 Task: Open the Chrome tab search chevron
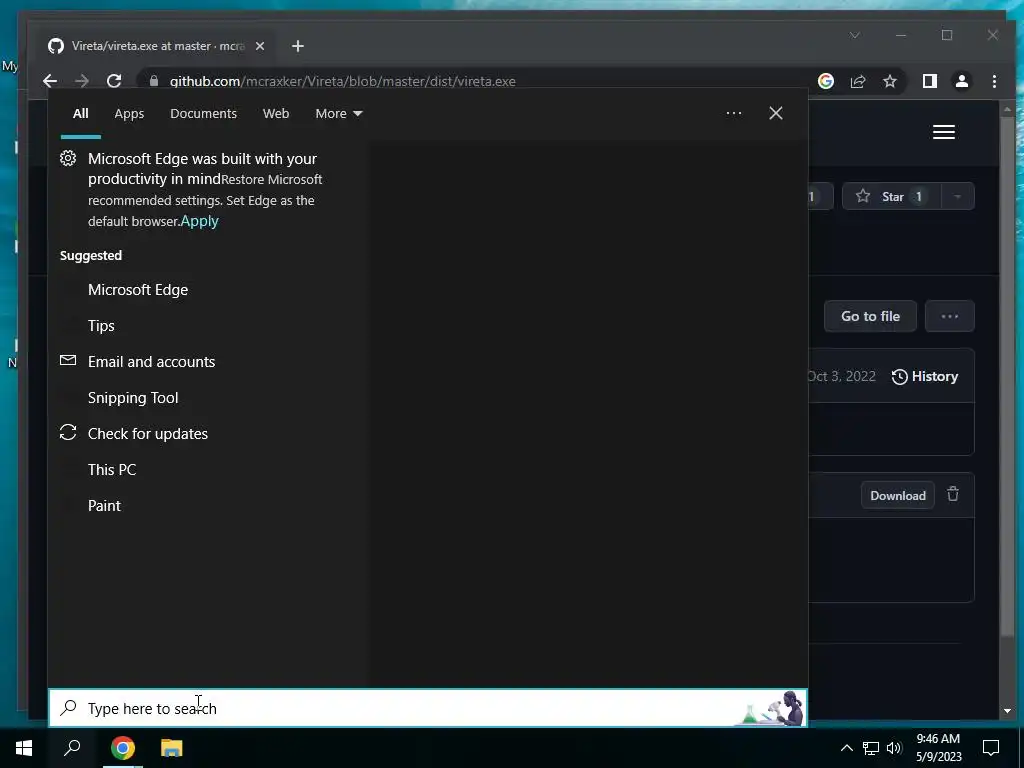(x=854, y=35)
